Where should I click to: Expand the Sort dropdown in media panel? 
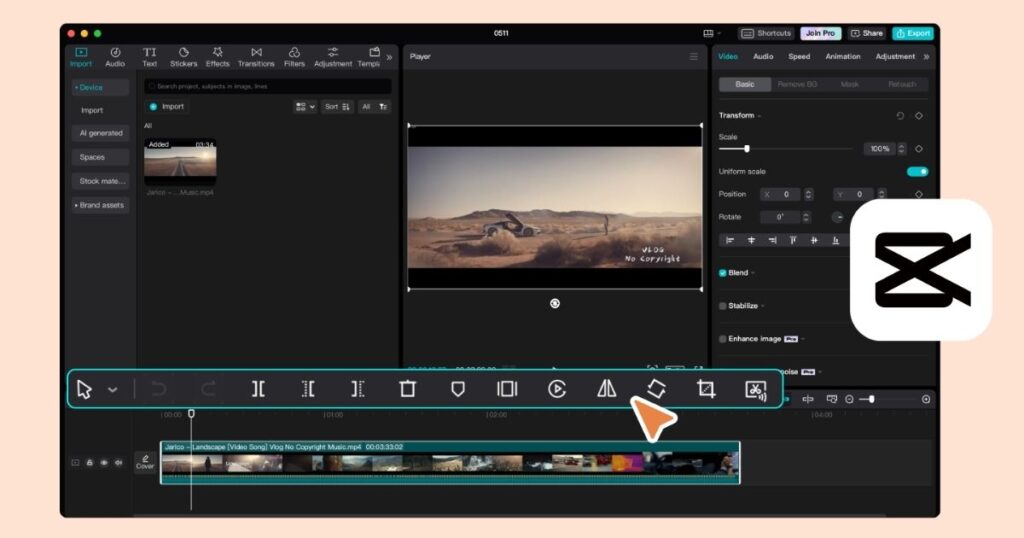pos(337,106)
